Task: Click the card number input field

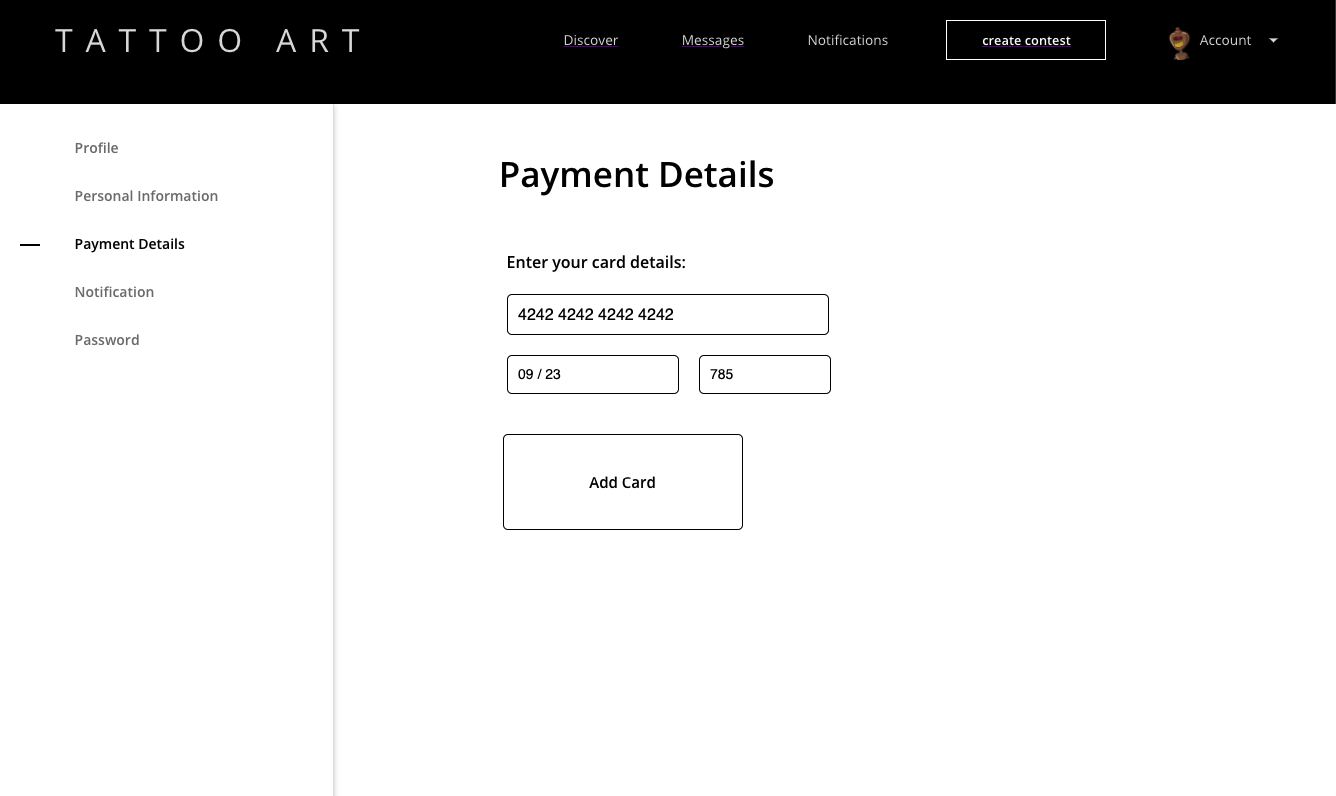Action: (667, 314)
